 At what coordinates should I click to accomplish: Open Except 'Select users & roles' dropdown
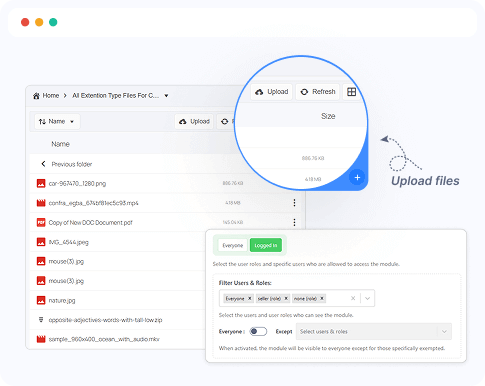pyautogui.click(x=374, y=331)
